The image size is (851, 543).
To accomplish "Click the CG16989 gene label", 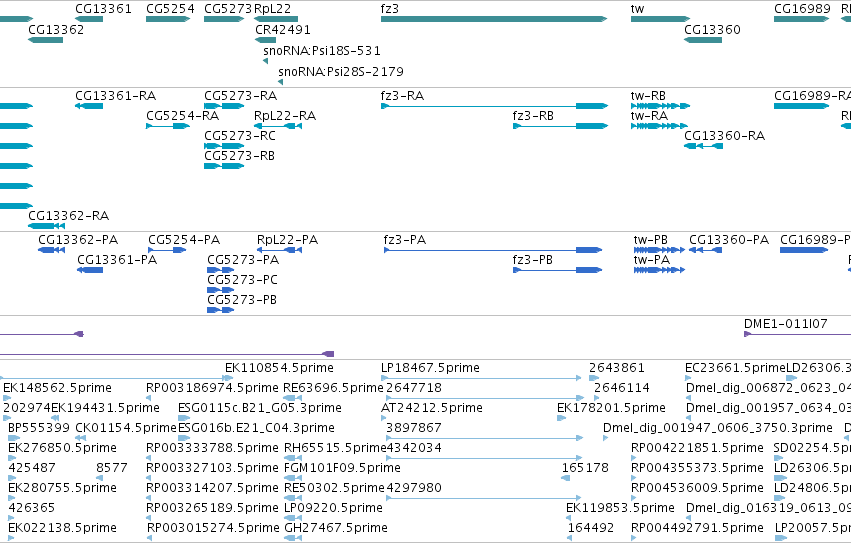I will (802, 9).
